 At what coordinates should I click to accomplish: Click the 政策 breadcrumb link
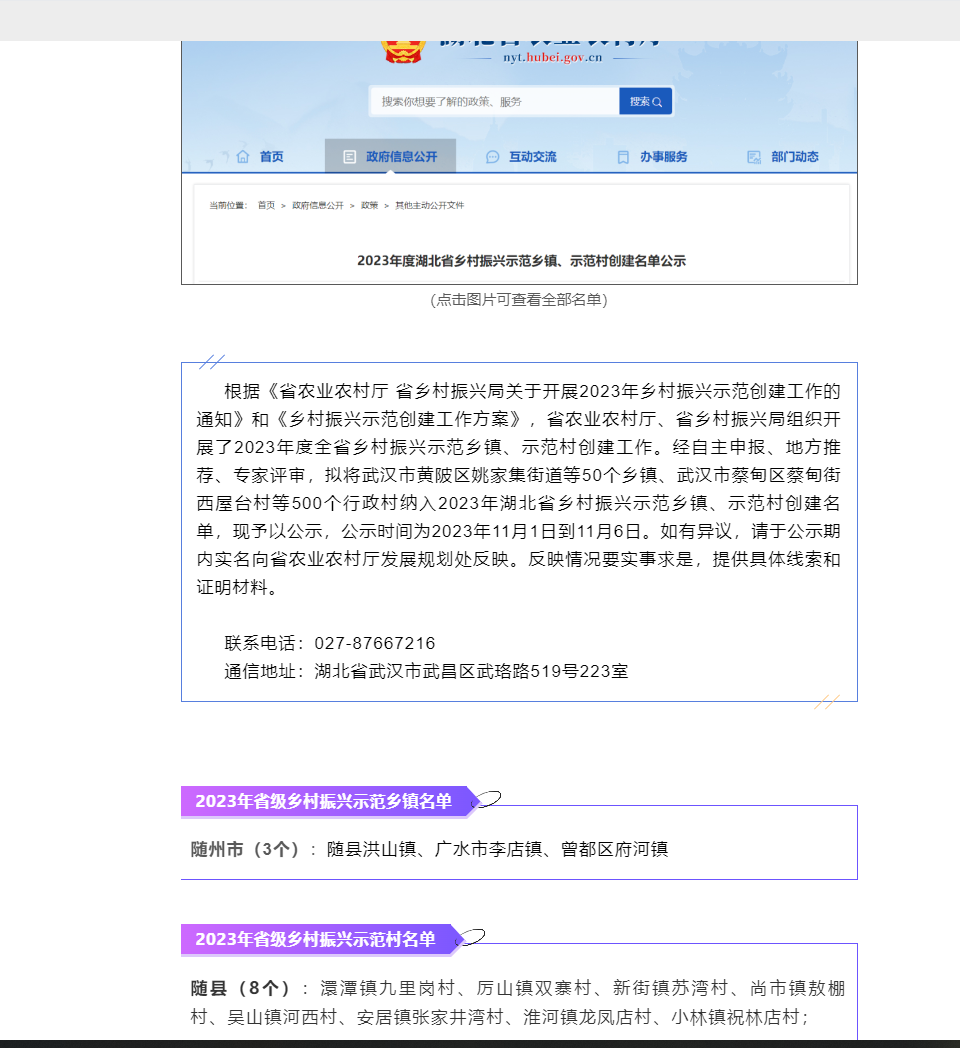(370, 205)
